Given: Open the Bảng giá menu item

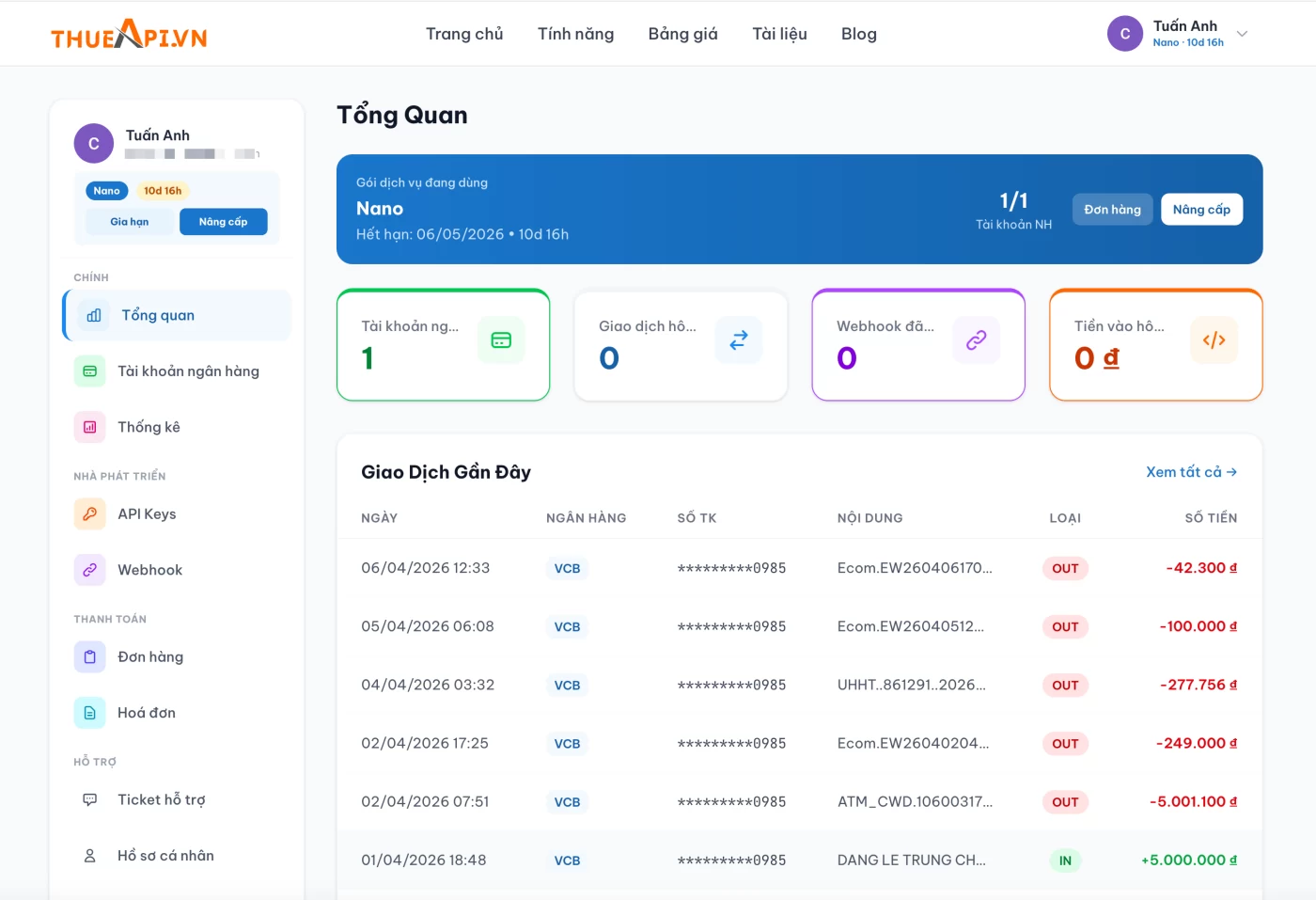Looking at the screenshot, I should (682, 34).
